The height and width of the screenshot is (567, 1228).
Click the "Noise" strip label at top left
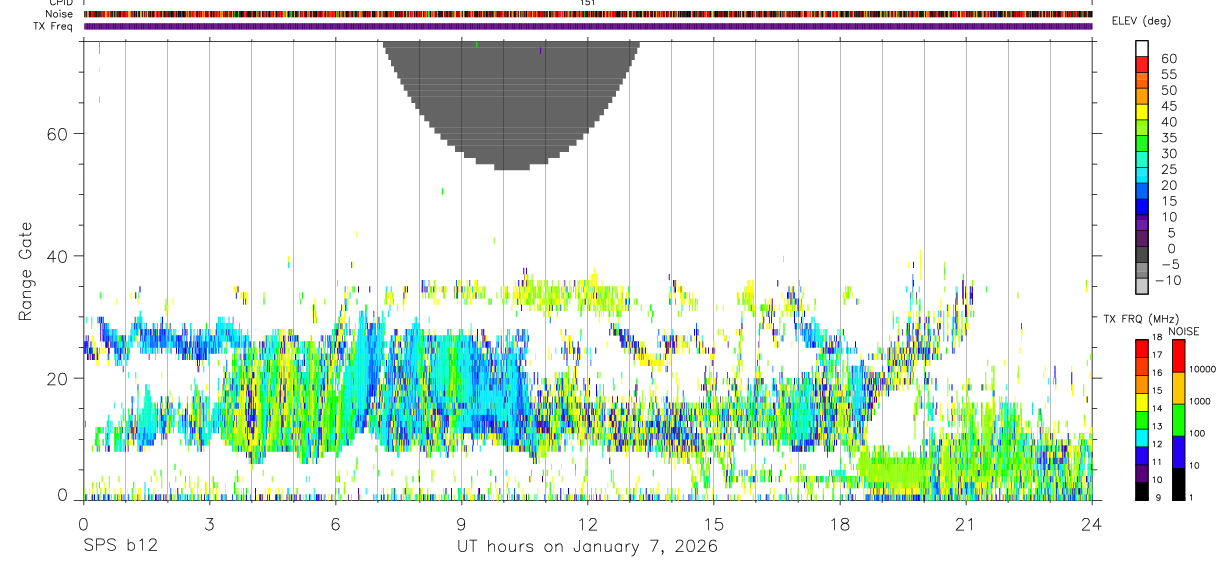60,14
